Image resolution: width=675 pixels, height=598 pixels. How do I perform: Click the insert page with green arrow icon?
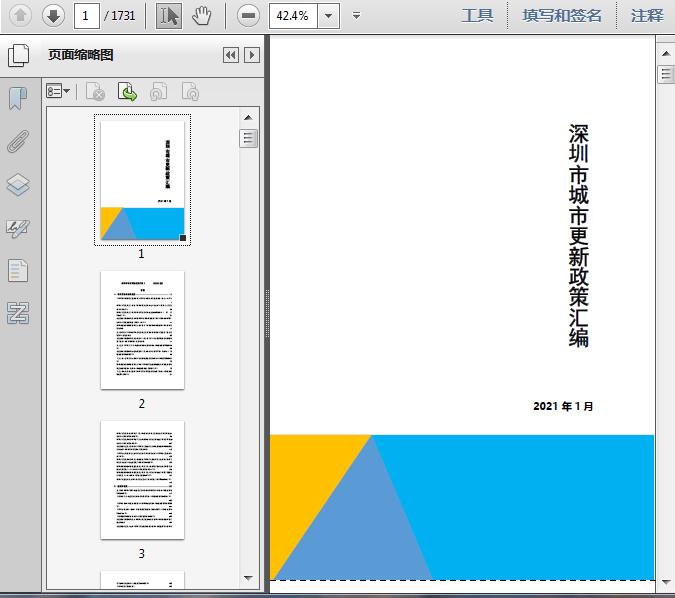coord(127,92)
